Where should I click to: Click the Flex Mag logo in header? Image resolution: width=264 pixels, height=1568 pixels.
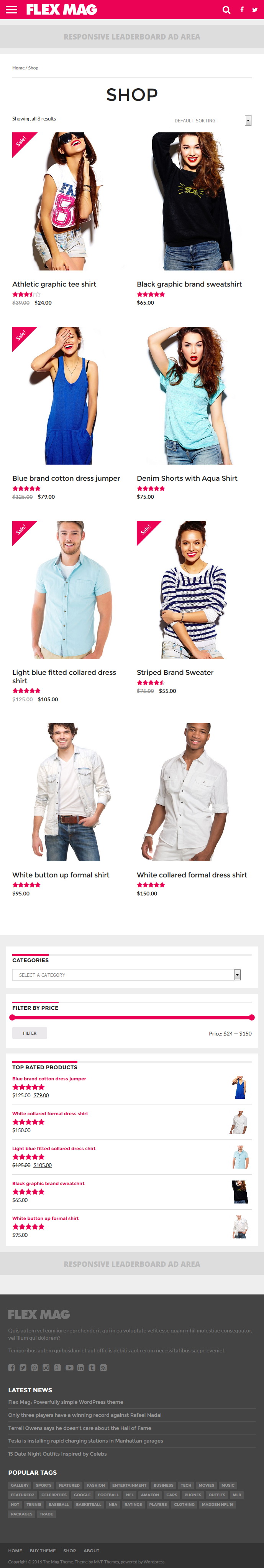pyautogui.click(x=61, y=10)
